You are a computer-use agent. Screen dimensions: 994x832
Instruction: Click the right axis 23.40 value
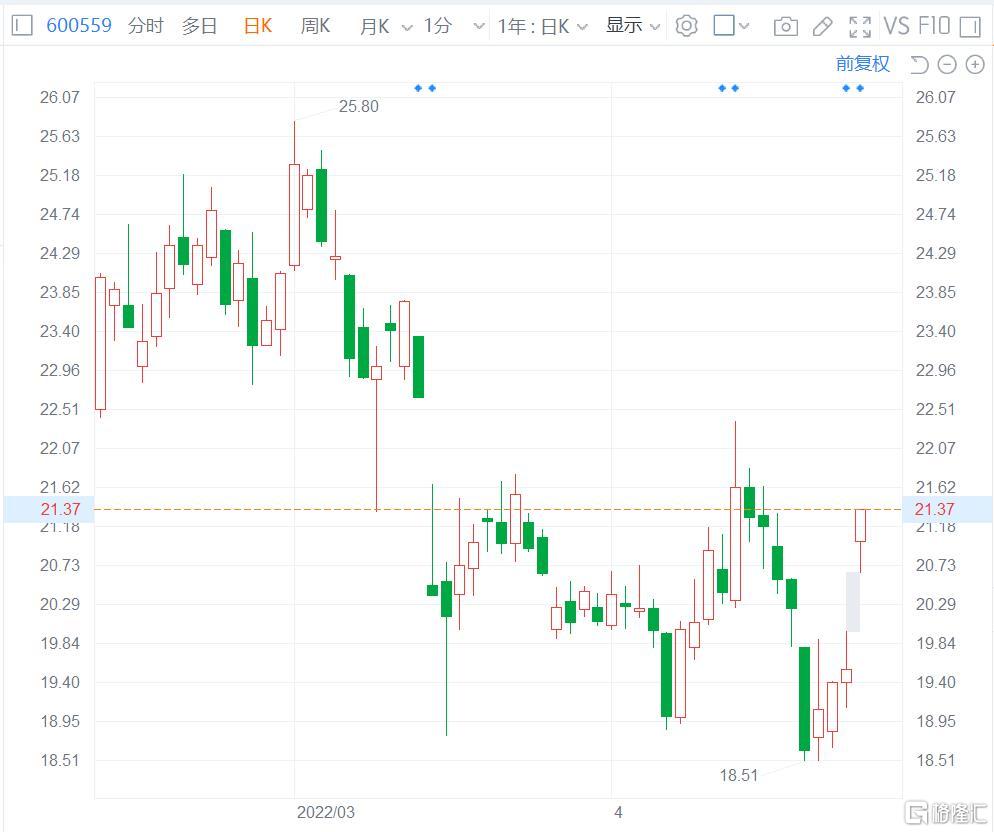(936, 331)
